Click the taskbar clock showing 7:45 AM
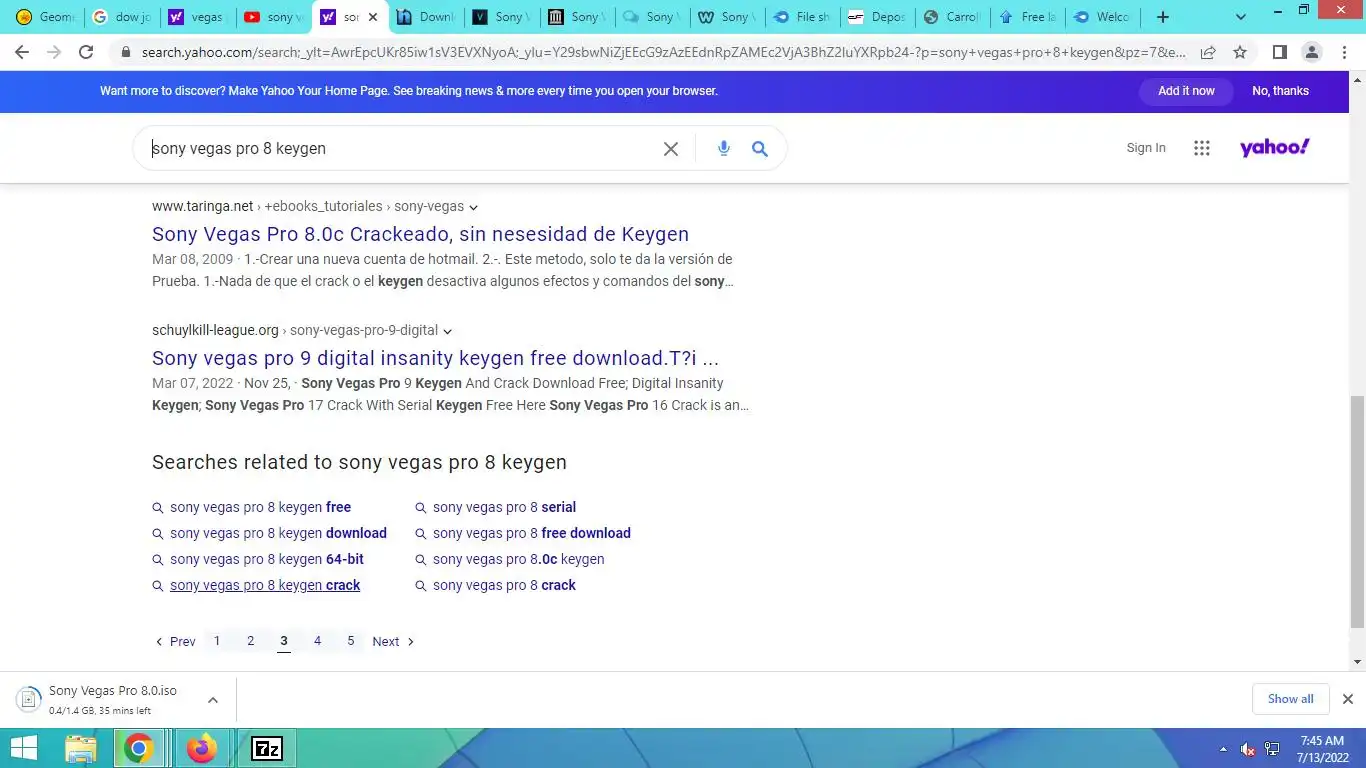 click(x=1321, y=749)
